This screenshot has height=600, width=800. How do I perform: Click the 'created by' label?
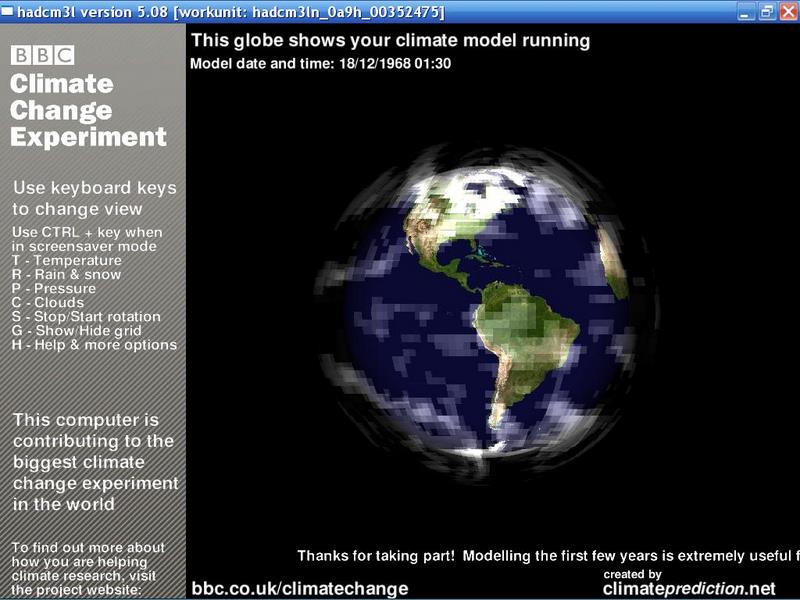pos(632,574)
